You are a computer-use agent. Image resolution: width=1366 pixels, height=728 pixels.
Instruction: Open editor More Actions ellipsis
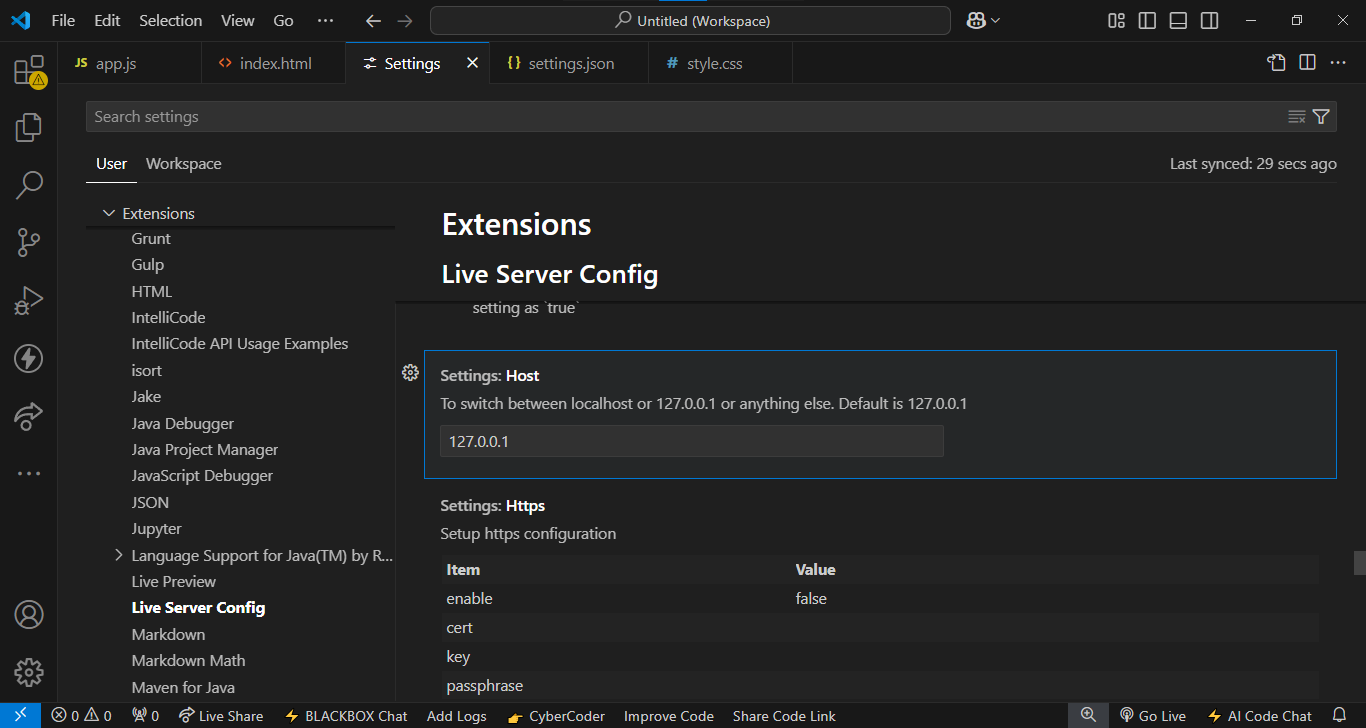(x=1338, y=63)
